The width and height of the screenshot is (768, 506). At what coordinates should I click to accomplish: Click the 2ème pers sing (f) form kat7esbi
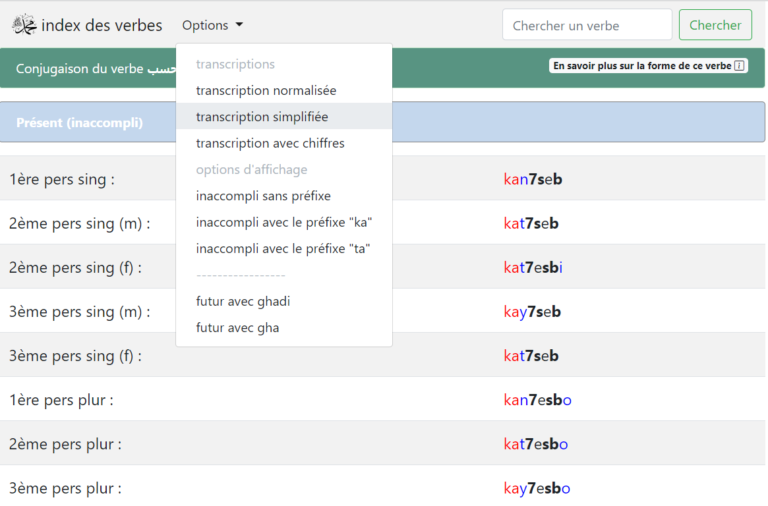pyautogui.click(x=533, y=268)
